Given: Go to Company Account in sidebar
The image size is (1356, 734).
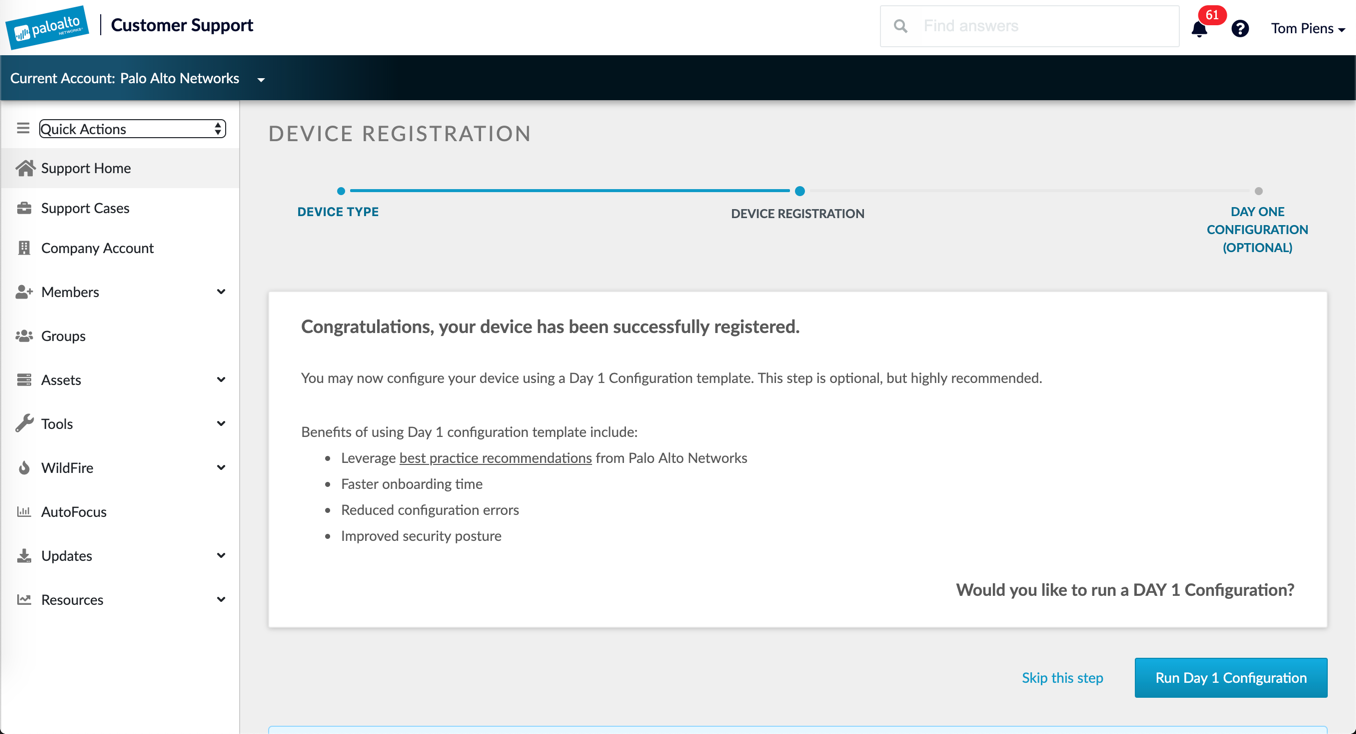Looking at the screenshot, I should pos(97,248).
